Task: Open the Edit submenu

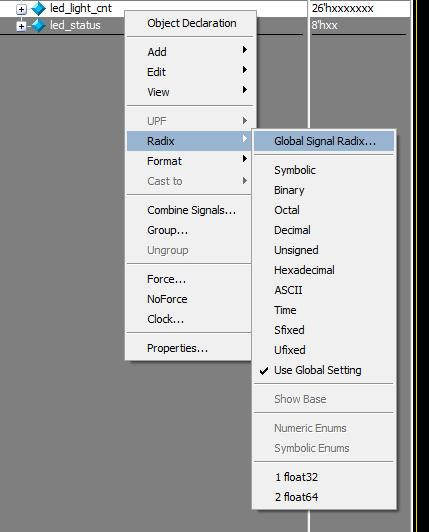Action: (191, 72)
